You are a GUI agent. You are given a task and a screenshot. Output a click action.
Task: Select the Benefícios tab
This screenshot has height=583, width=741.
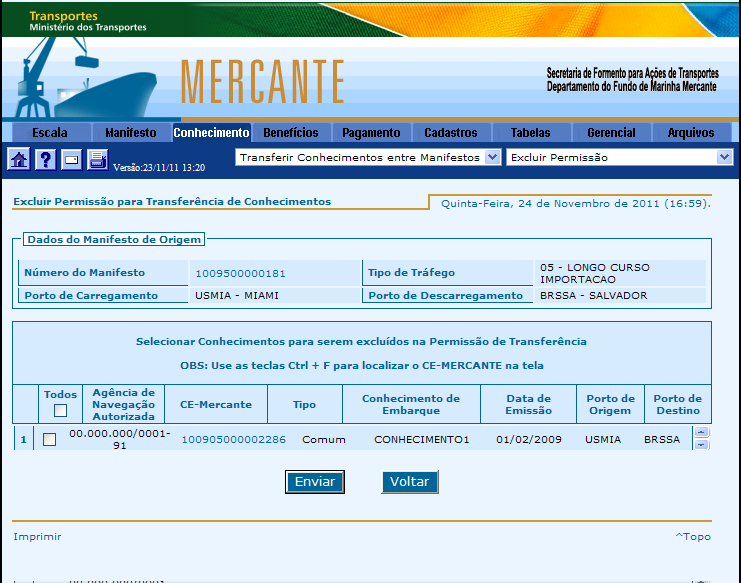[290, 133]
